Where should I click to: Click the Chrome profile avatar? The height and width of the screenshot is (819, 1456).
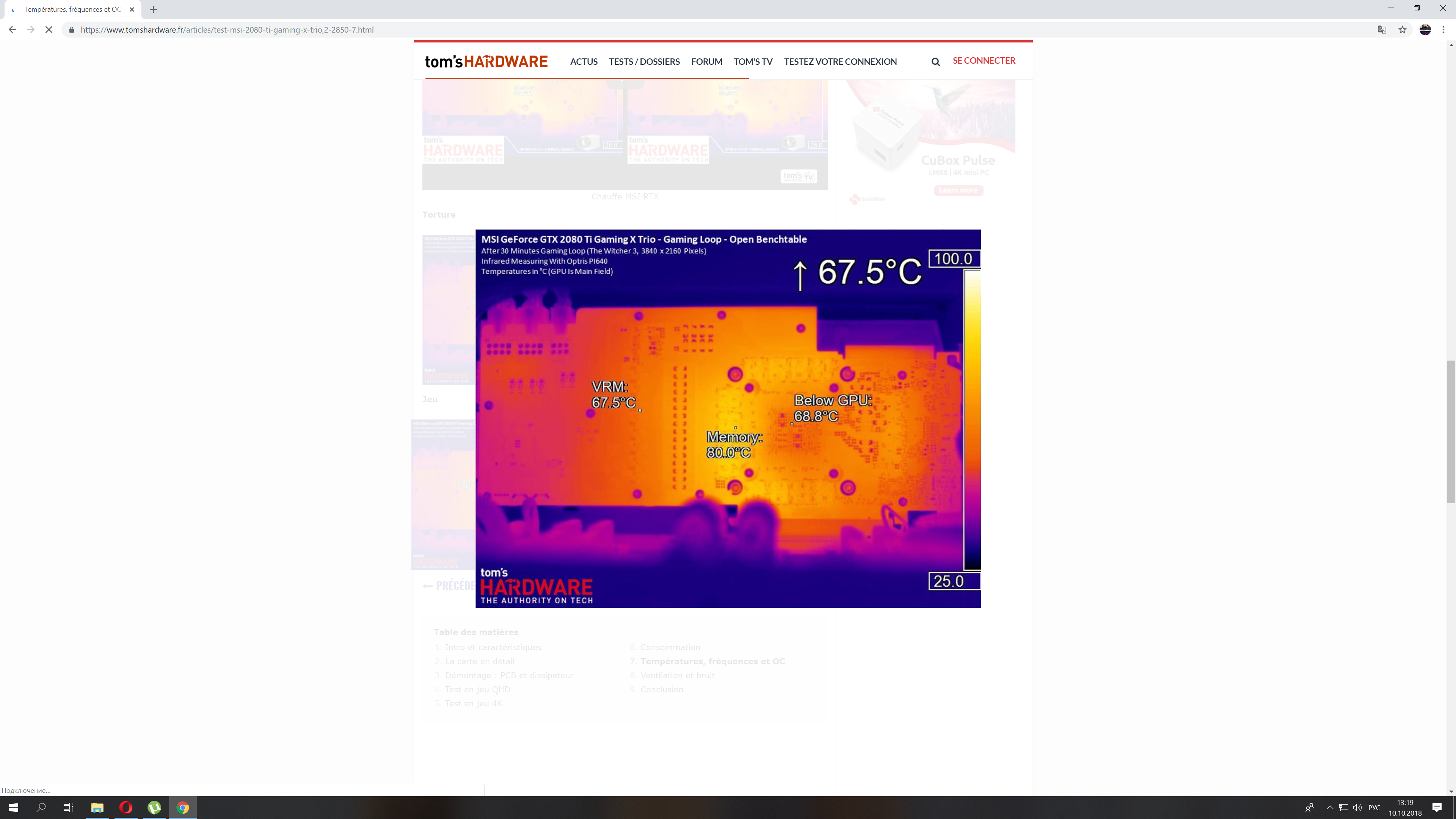(1425, 30)
